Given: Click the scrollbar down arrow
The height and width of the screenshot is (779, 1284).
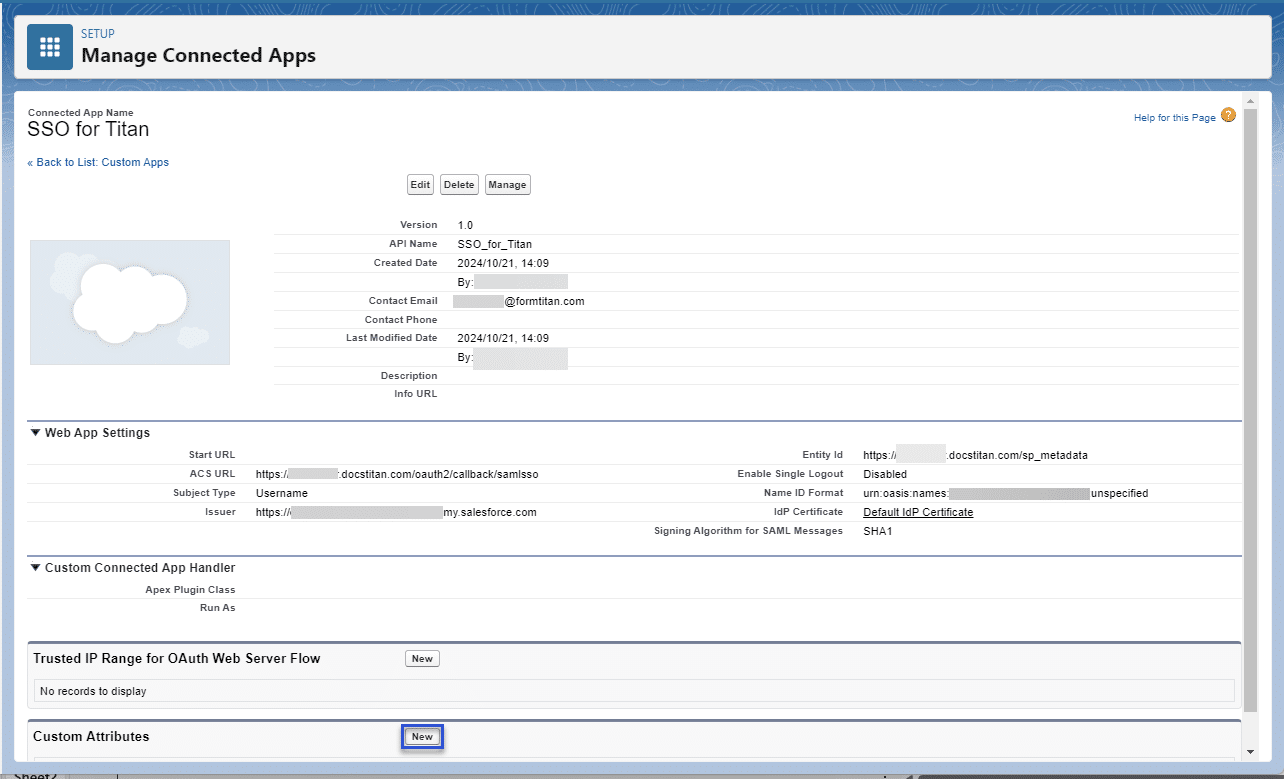Looking at the screenshot, I should (1250, 749).
